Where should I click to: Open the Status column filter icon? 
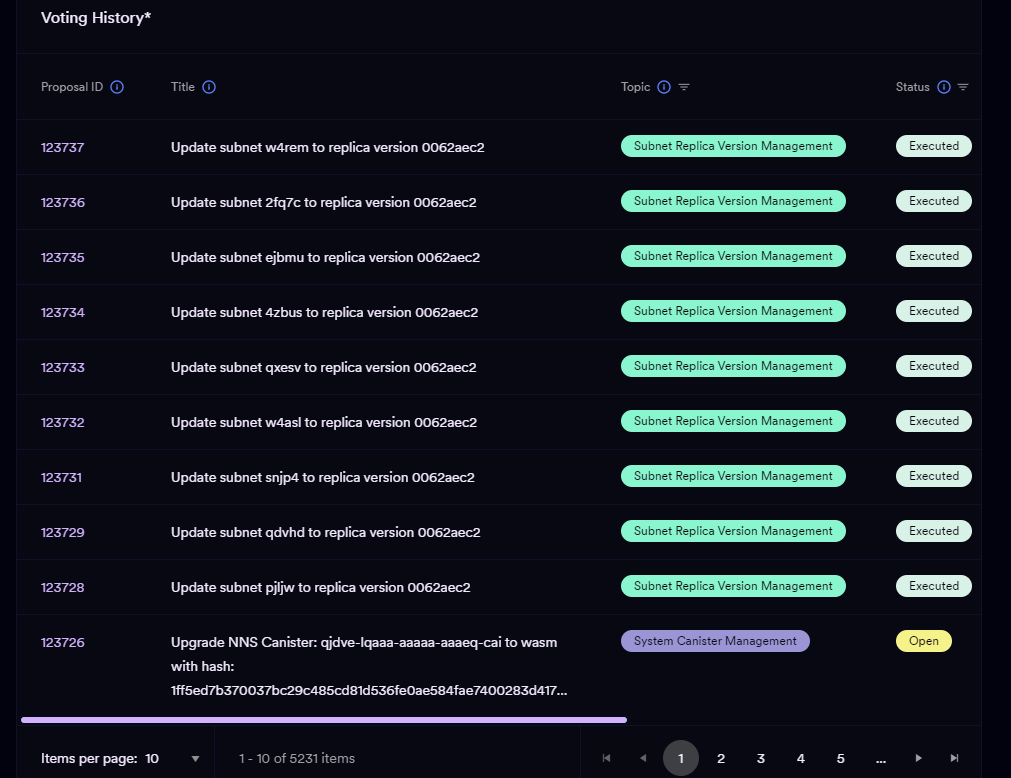tap(963, 87)
